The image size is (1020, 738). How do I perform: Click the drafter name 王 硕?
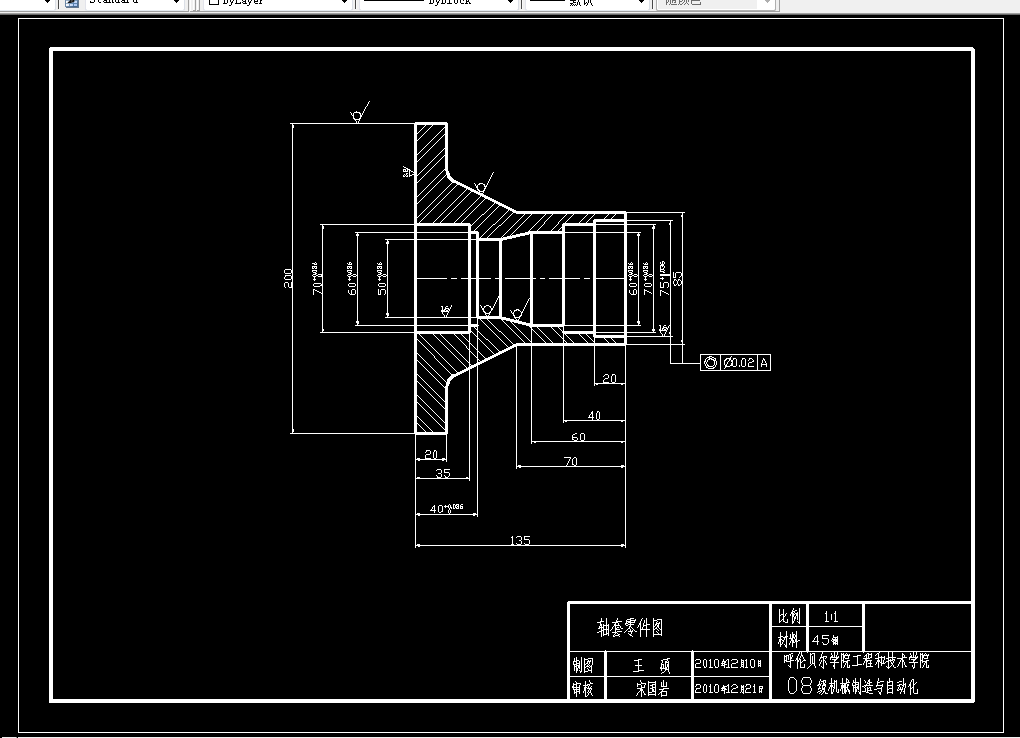click(x=651, y=665)
